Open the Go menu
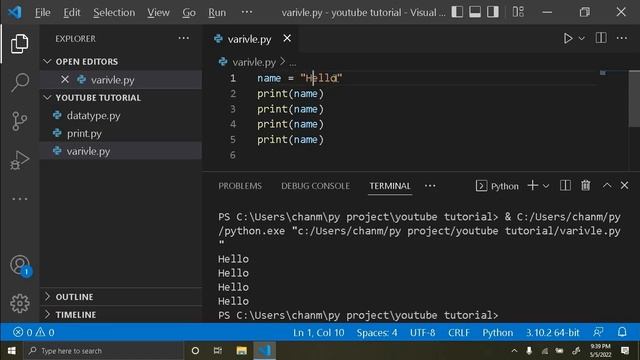Image resolution: width=640 pixels, height=360 pixels. tap(189, 12)
